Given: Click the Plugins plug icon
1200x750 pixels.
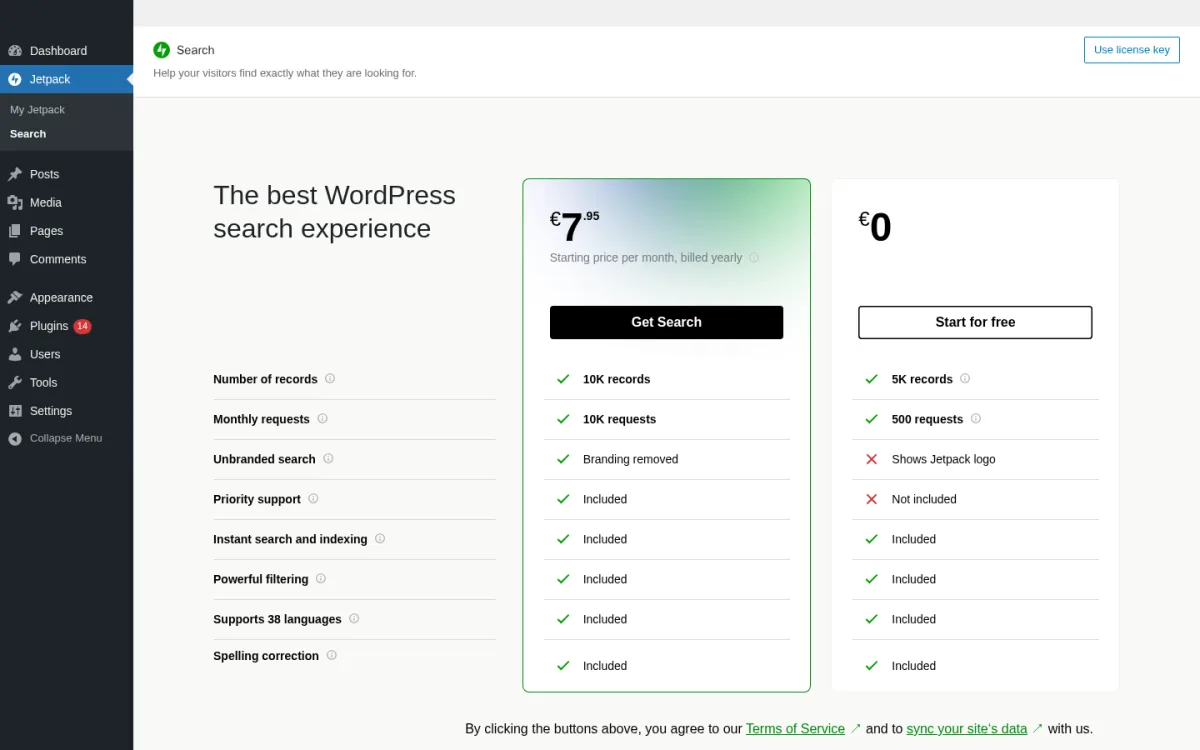Looking at the screenshot, I should tap(15, 326).
